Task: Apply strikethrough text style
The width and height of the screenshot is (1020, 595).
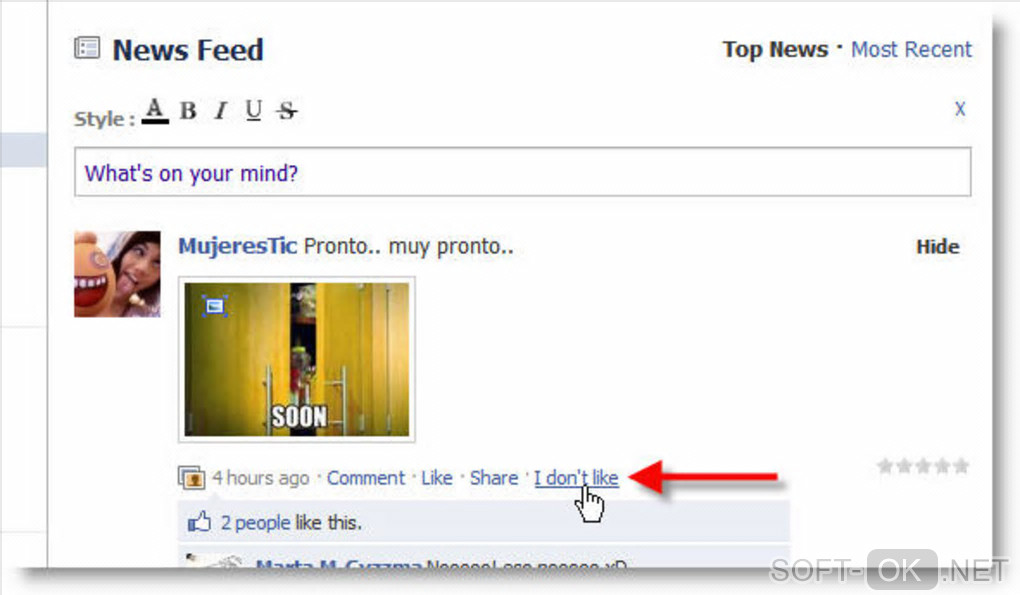Action: 287,111
